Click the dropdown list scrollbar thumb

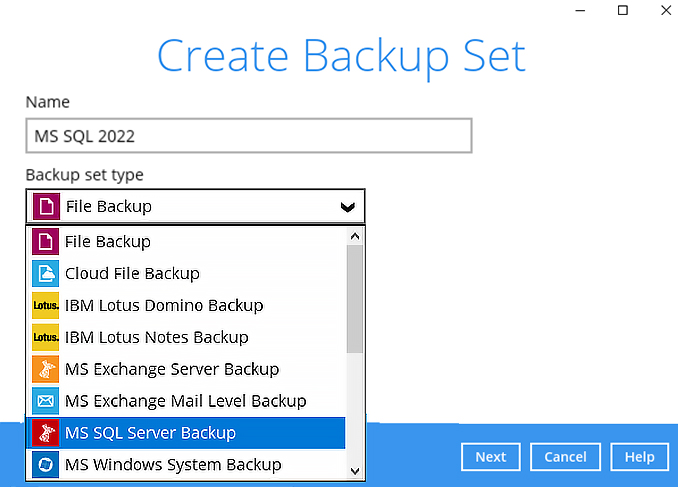click(355, 299)
